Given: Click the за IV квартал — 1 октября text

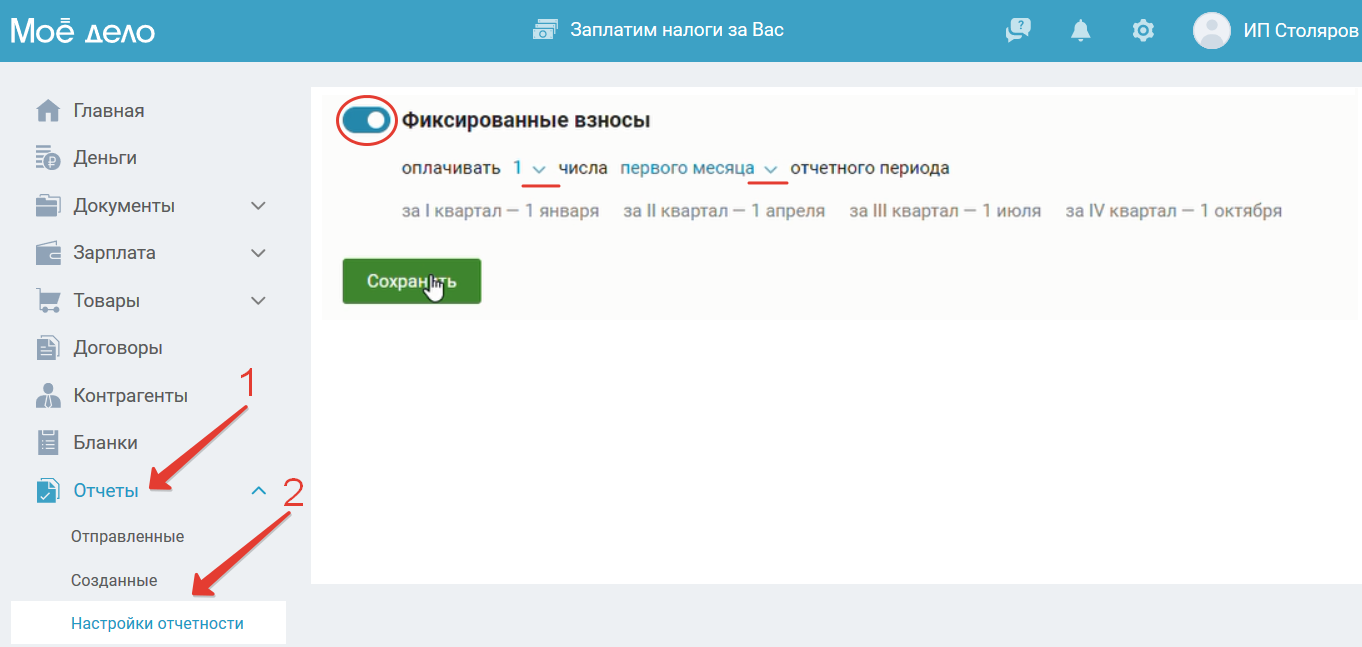Looking at the screenshot, I should 1174,211.
